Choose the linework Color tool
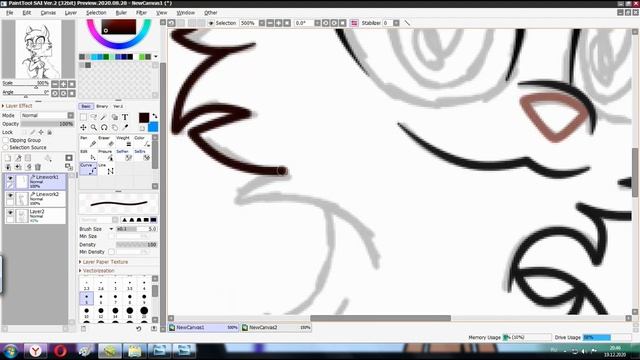The height and width of the screenshot is (360, 640). 142,142
